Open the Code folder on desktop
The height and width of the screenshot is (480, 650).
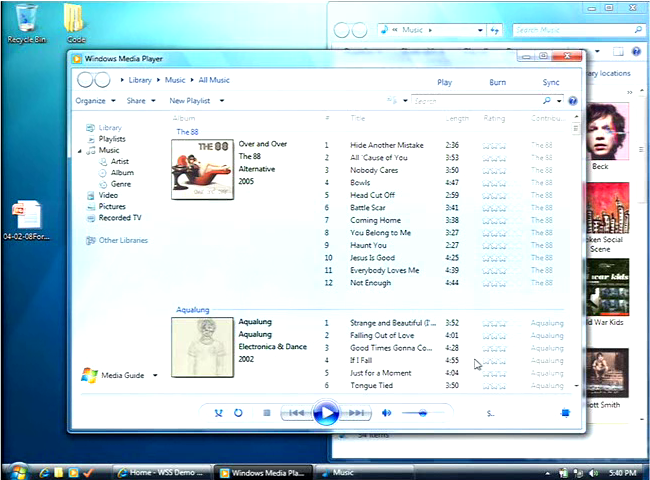pyautogui.click(x=75, y=23)
